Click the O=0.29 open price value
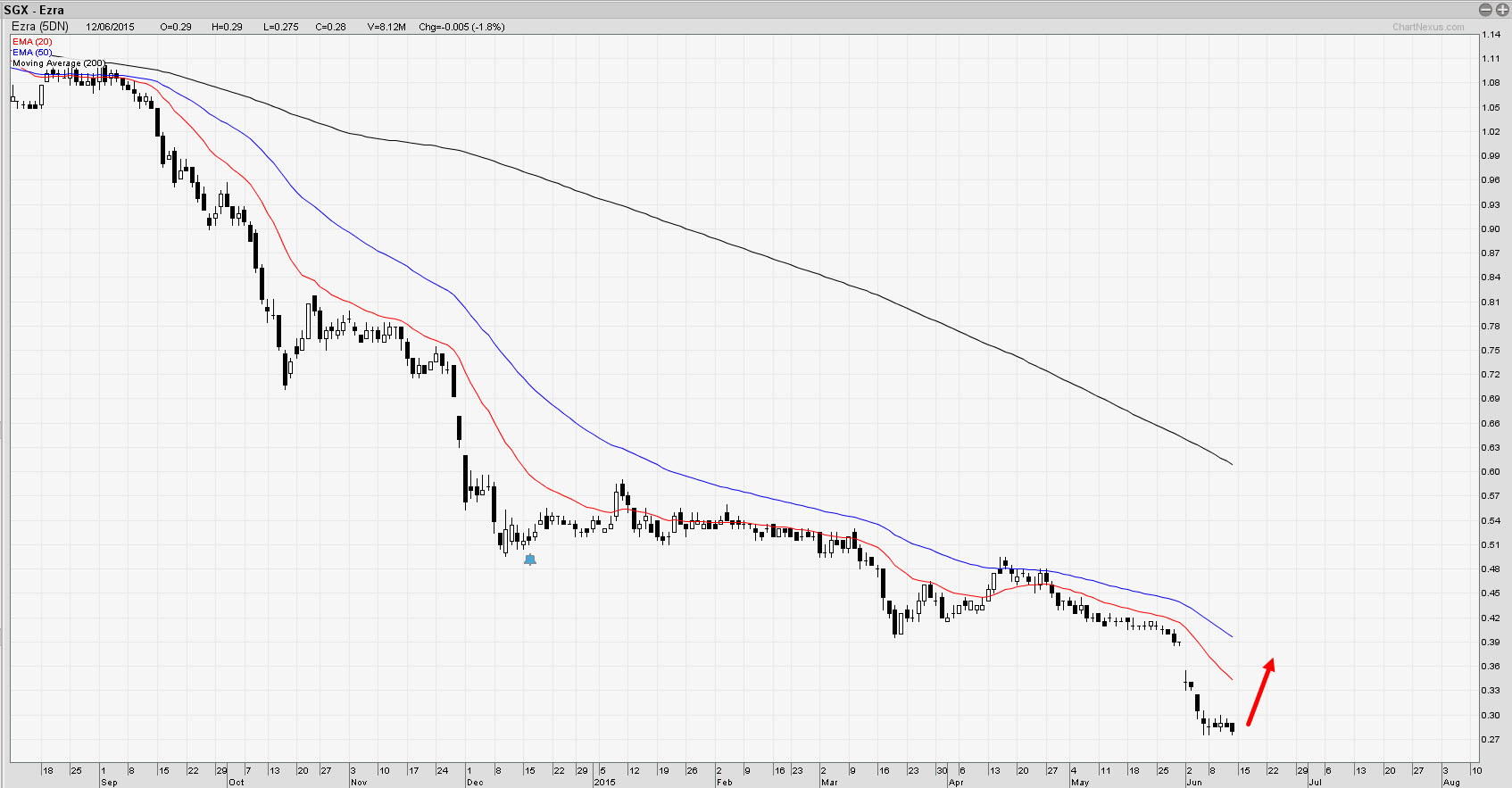The width and height of the screenshot is (1512, 788). [x=176, y=27]
